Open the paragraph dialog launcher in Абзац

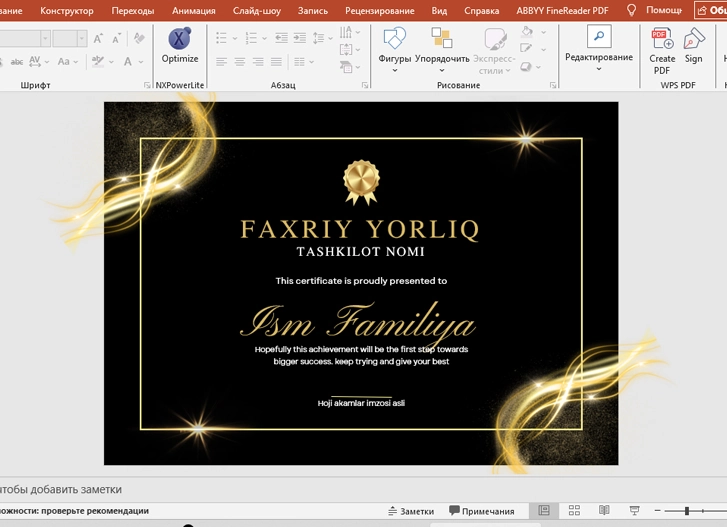pos(365,85)
